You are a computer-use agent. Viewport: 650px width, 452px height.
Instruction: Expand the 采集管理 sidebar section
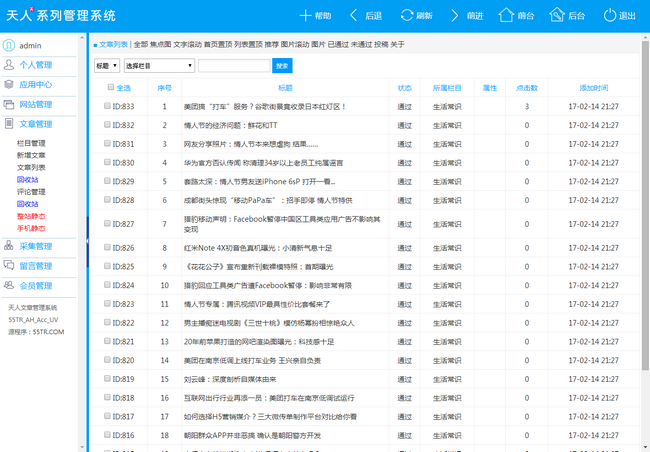35,246
